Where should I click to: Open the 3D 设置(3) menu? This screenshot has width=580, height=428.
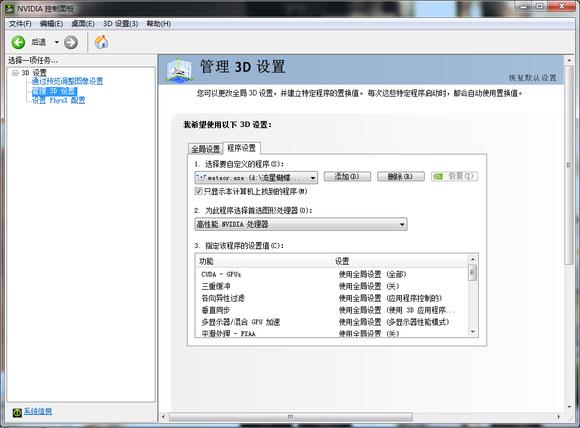click(121, 24)
